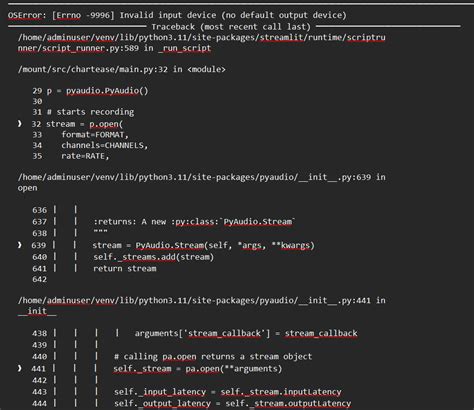The width and height of the screenshot is (474, 410).
Task: Select the 'Traceback (most recent call last)' header
Action: coord(231,27)
